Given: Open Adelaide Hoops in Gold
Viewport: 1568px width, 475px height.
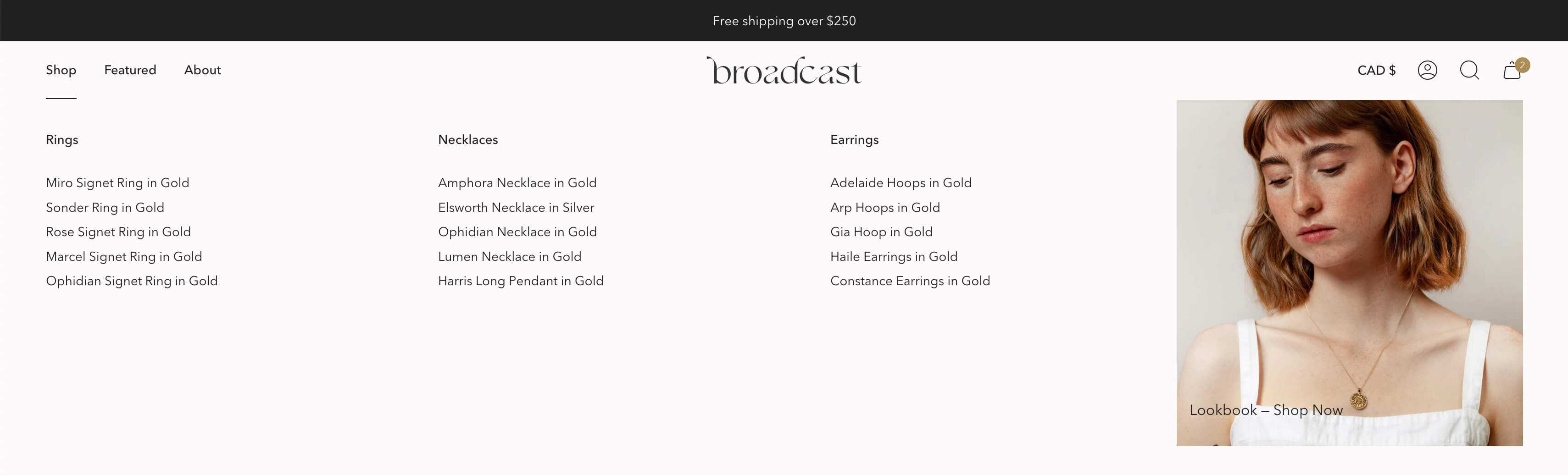Looking at the screenshot, I should pyautogui.click(x=900, y=183).
